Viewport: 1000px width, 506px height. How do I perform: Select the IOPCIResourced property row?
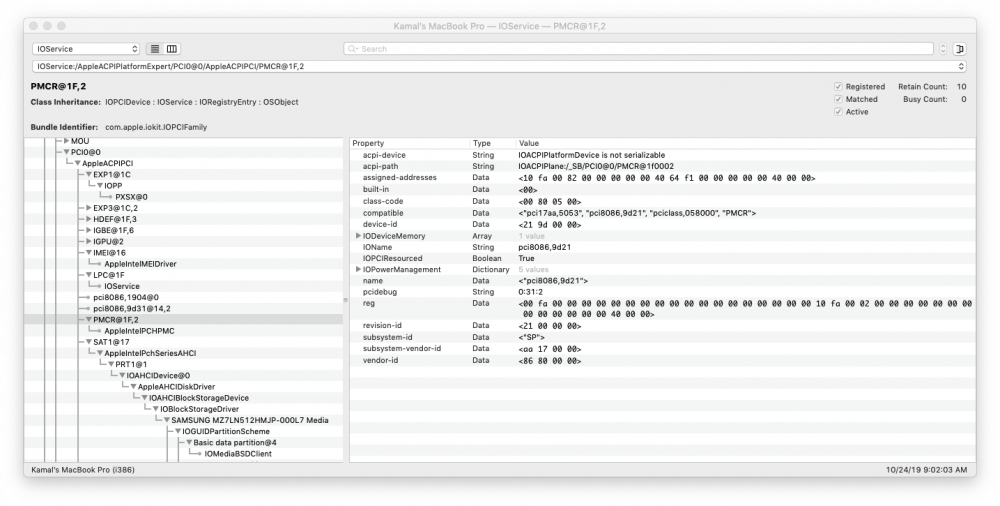click(663, 258)
